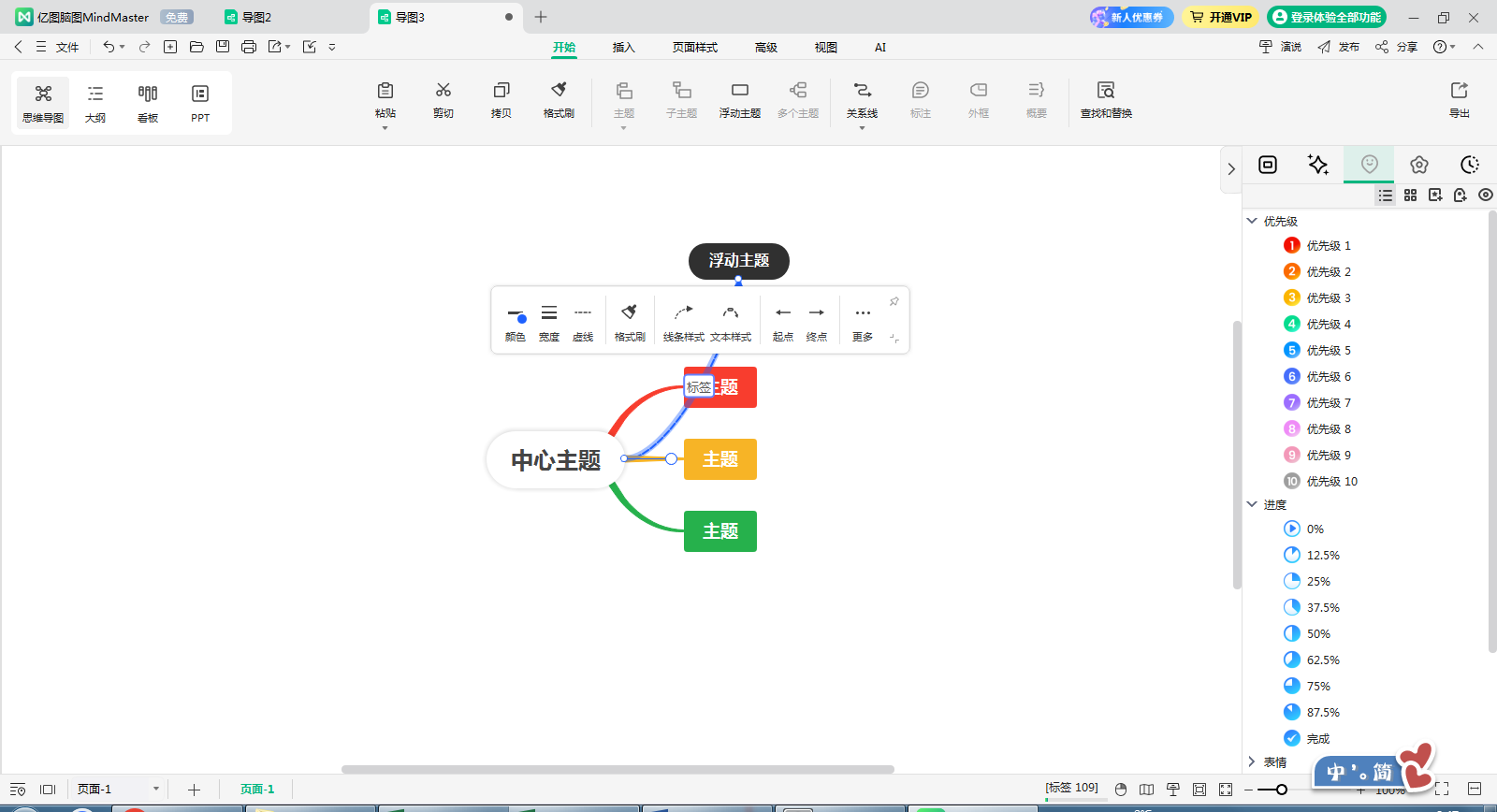Click the Open VIP (开通VIP) button

[1221, 17]
